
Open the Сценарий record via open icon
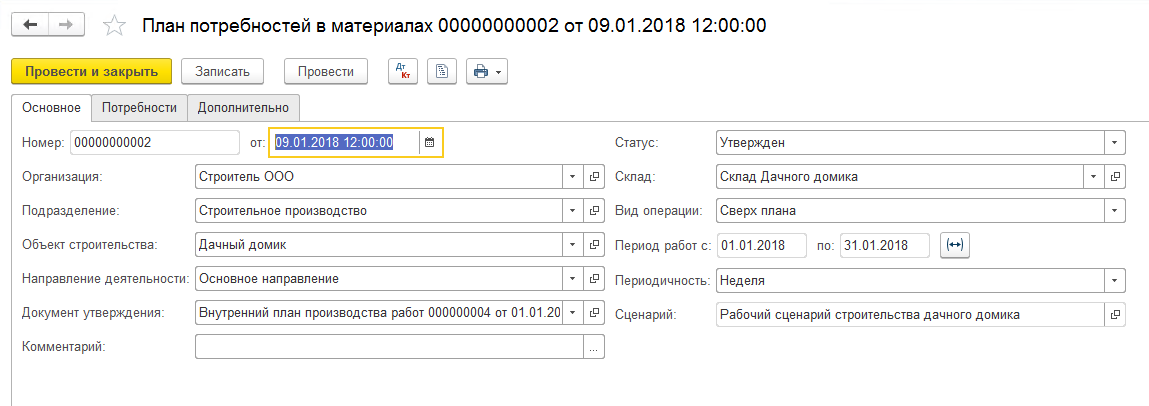tap(1115, 314)
